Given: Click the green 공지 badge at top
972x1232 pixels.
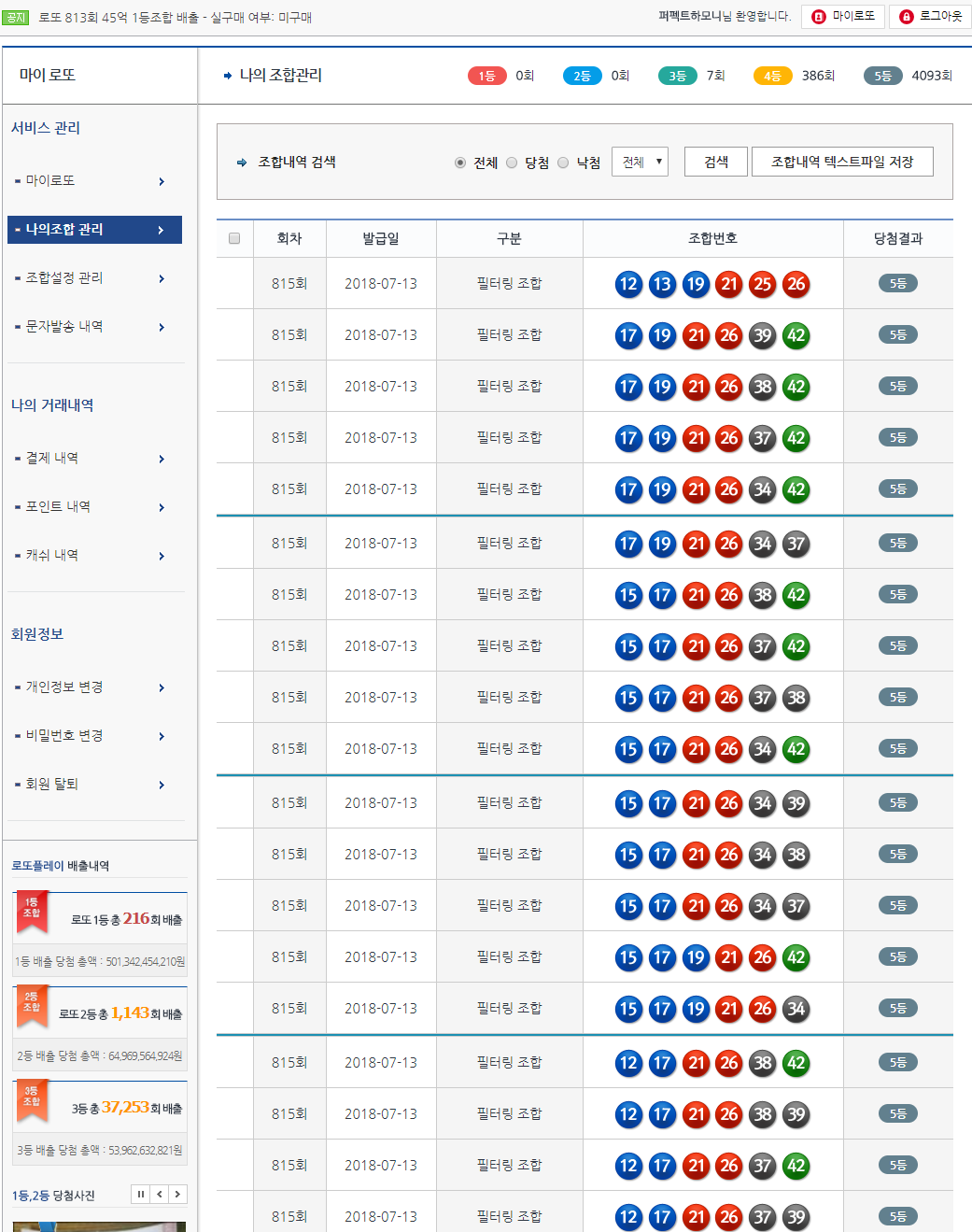Looking at the screenshot, I should click(16, 18).
